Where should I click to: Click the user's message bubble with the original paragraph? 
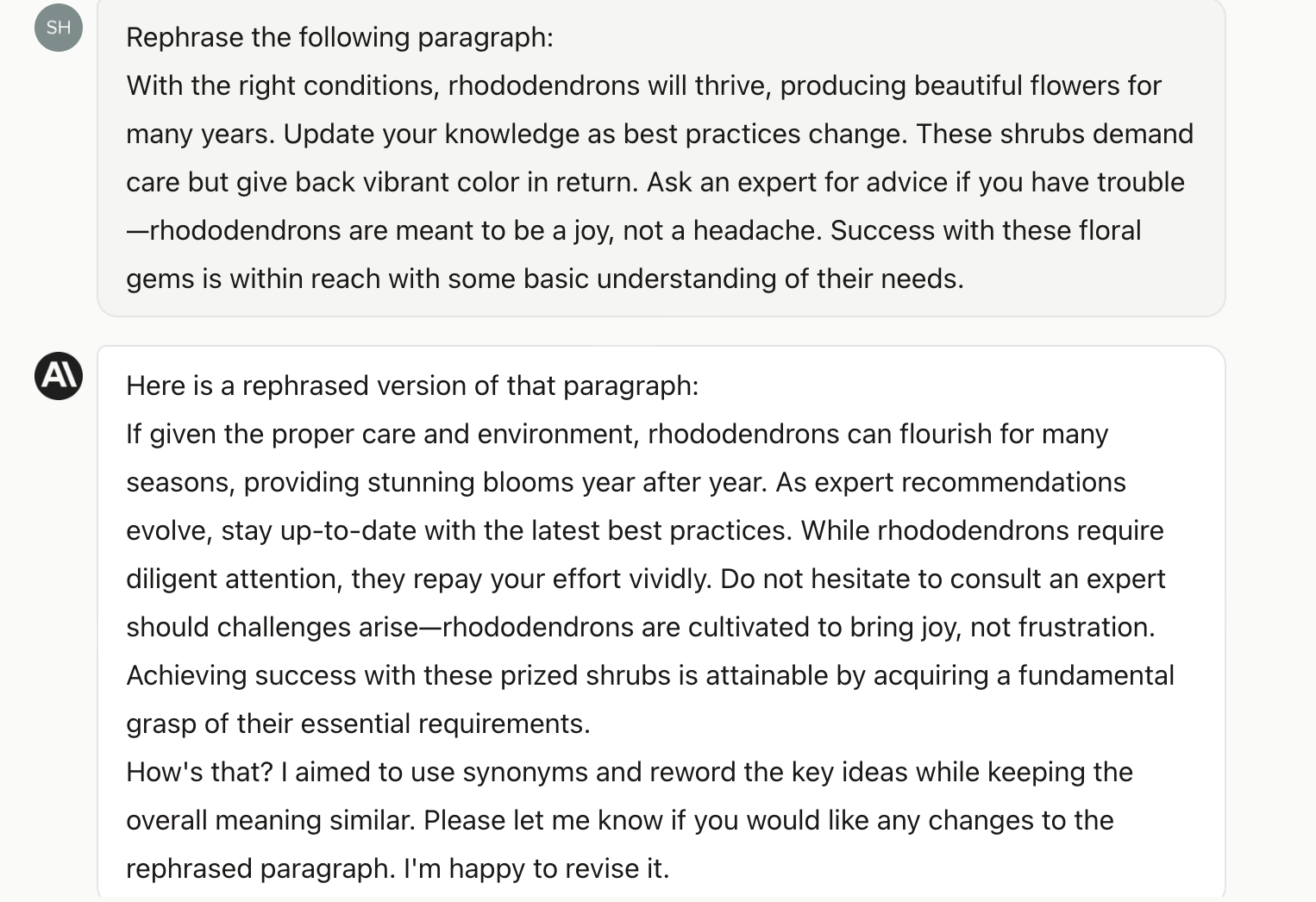661,158
